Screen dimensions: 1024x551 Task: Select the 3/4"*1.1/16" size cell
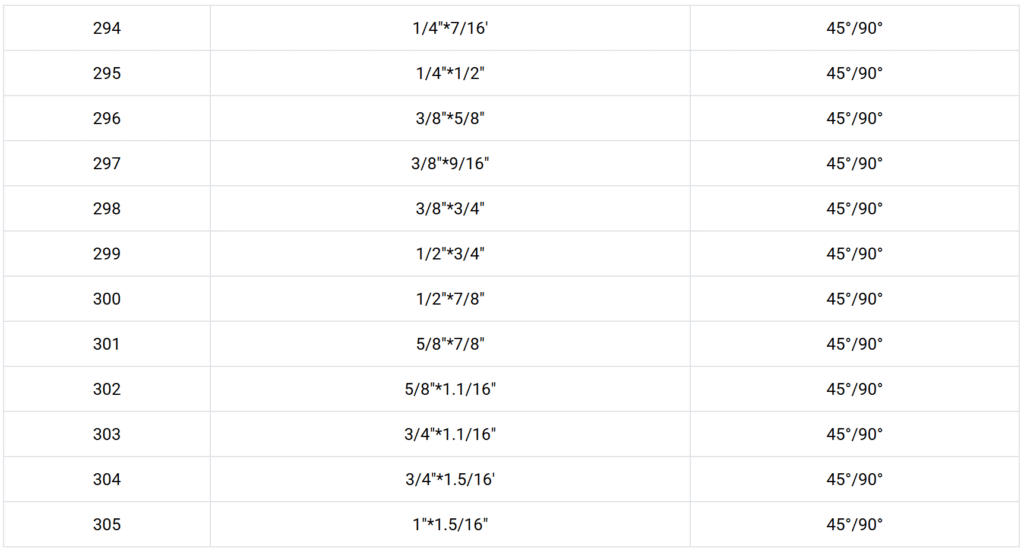click(x=450, y=434)
